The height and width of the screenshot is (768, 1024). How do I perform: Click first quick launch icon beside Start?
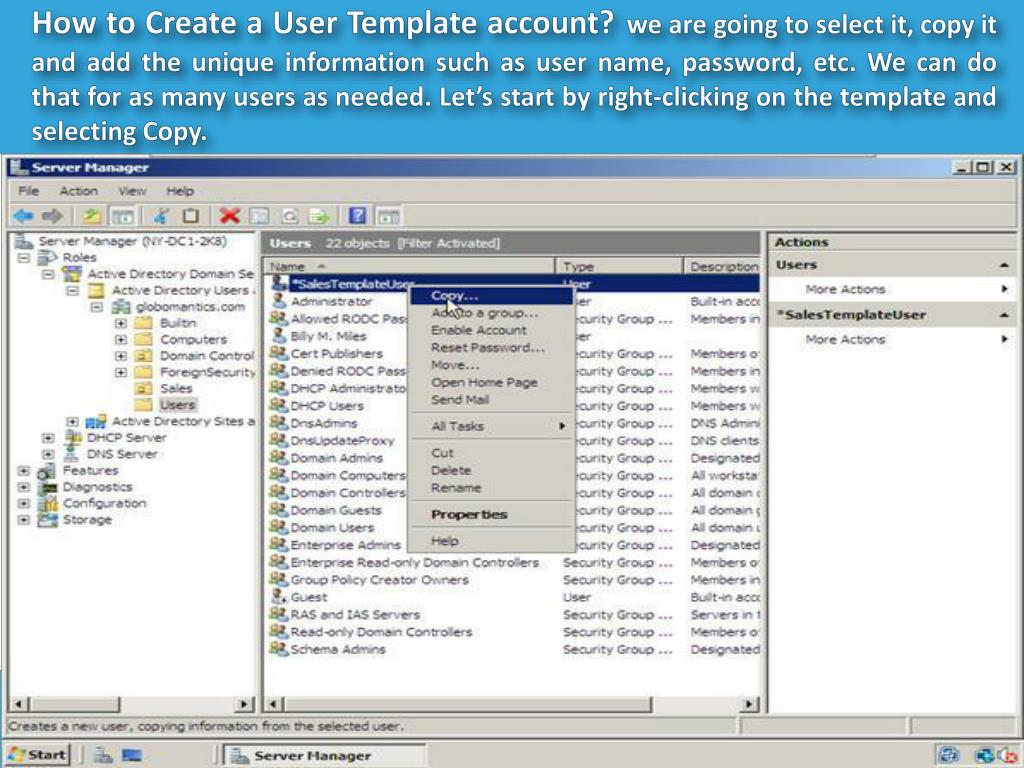[x=102, y=755]
